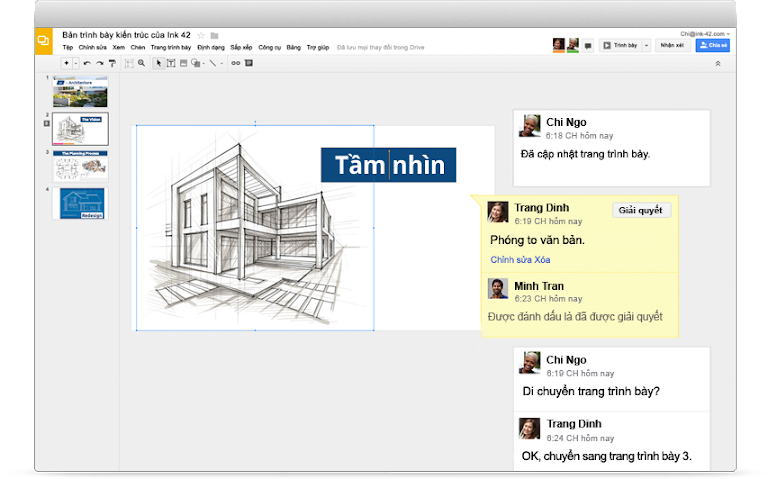The width and height of the screenshot is (768, 479).
Task: Click the undo arrow in the toolbar
Action: [87, 63]
